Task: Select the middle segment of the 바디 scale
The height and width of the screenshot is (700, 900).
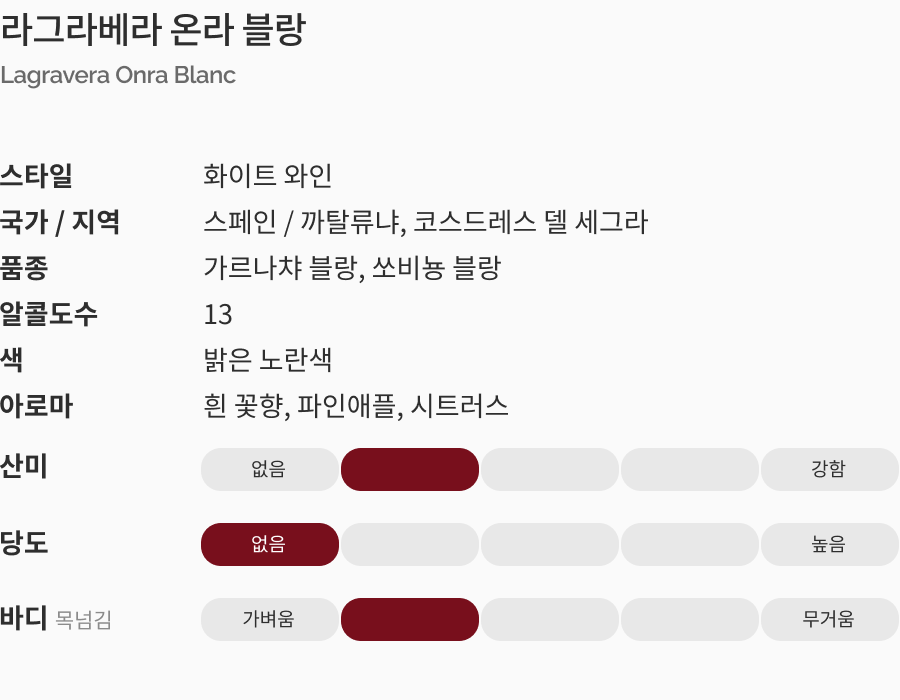Action: (x=550, y=620)
